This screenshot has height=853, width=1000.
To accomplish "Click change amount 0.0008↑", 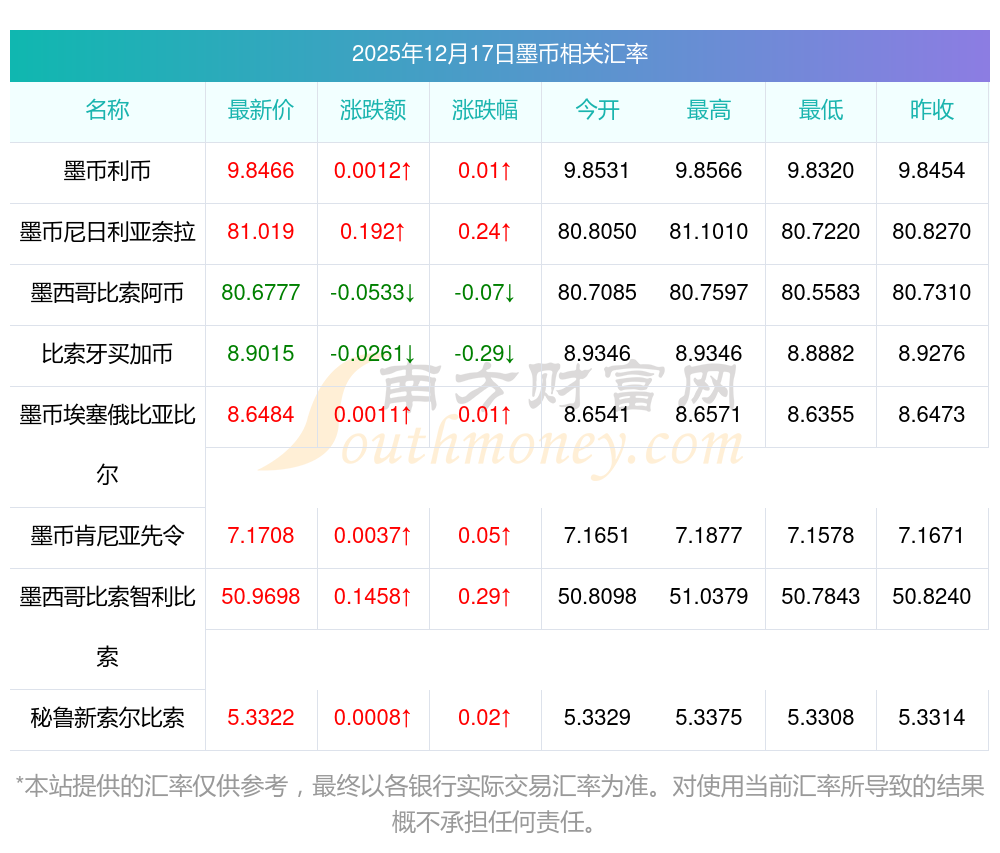I will [372, 718].
